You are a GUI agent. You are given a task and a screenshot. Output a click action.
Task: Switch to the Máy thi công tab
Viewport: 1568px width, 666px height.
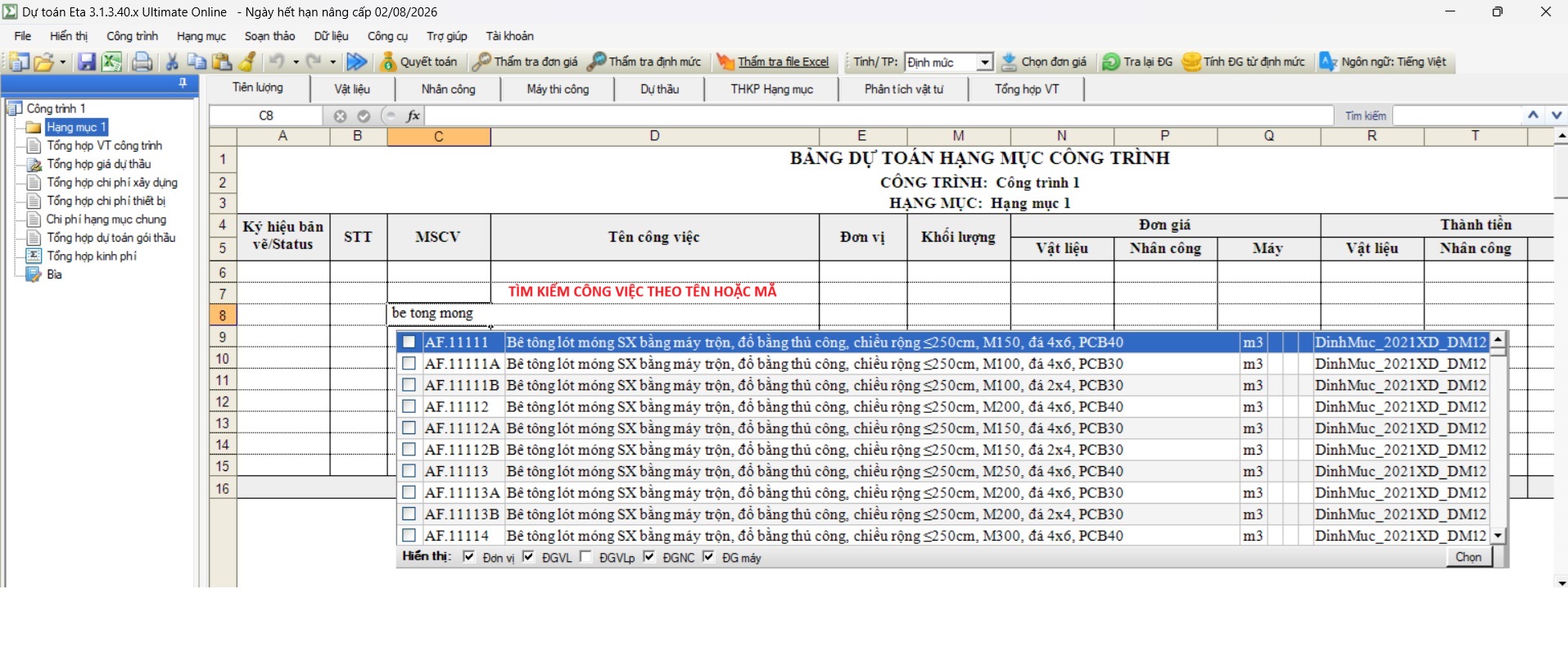point(558,88)
